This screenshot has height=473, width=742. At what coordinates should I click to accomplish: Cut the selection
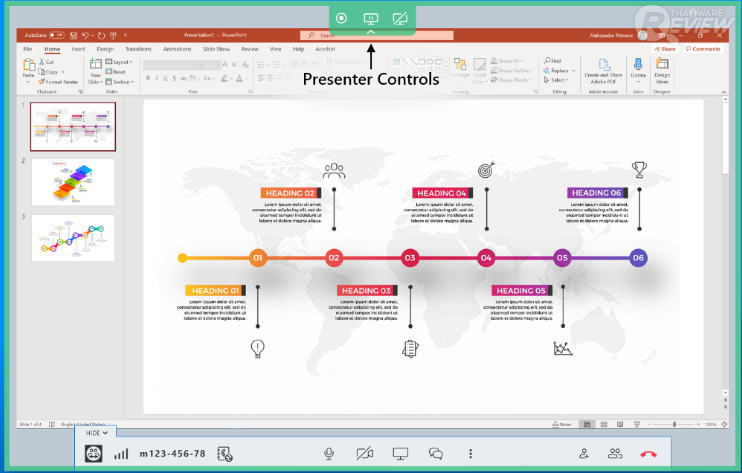(47, 62)
